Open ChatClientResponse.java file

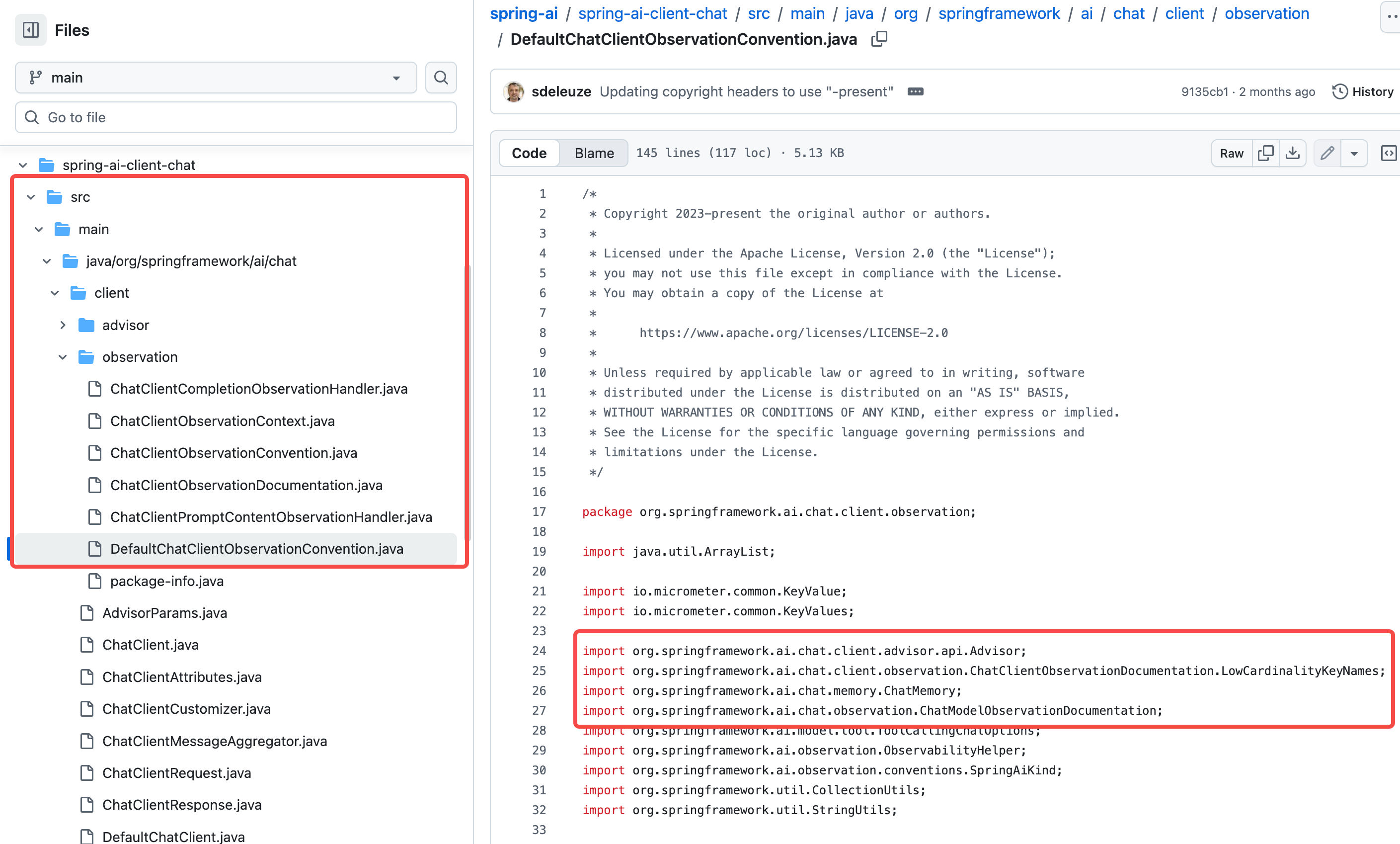tap(182, 805)
